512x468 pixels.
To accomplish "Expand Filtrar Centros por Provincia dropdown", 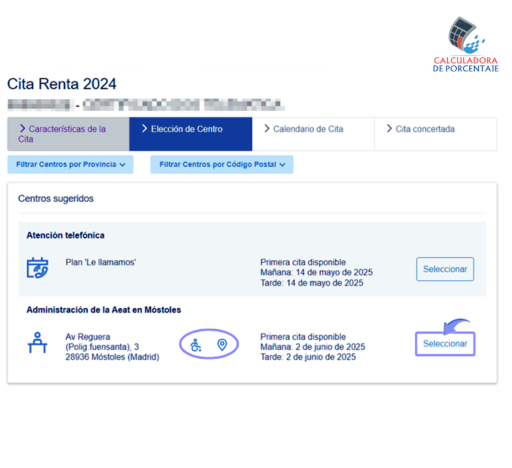I will 70,164.
